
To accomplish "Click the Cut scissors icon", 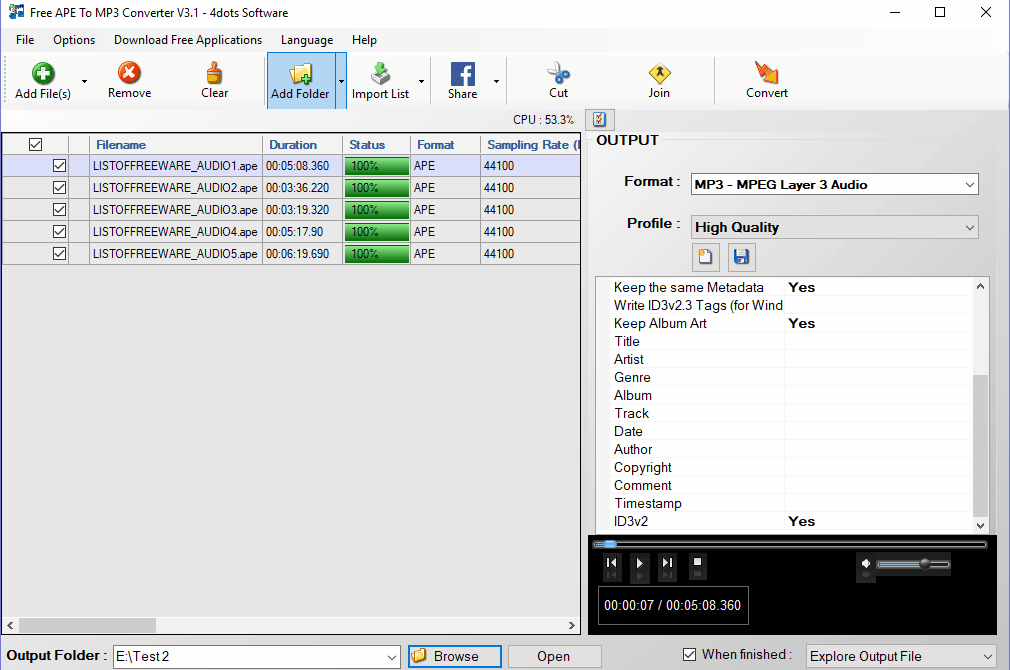I will coord(558,73).
